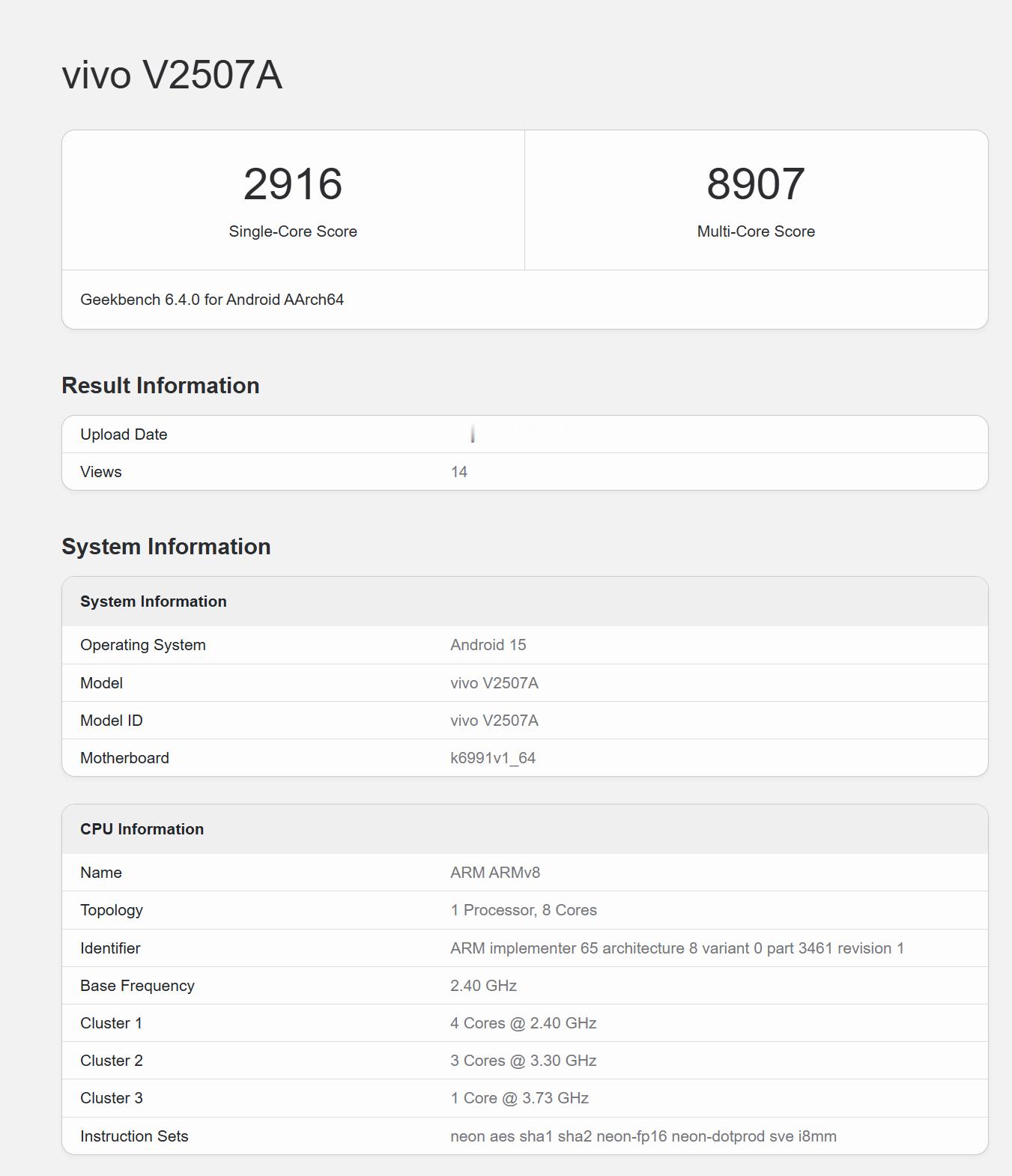Select the Model ID value vivo V2507A

[x=494, y=721]
